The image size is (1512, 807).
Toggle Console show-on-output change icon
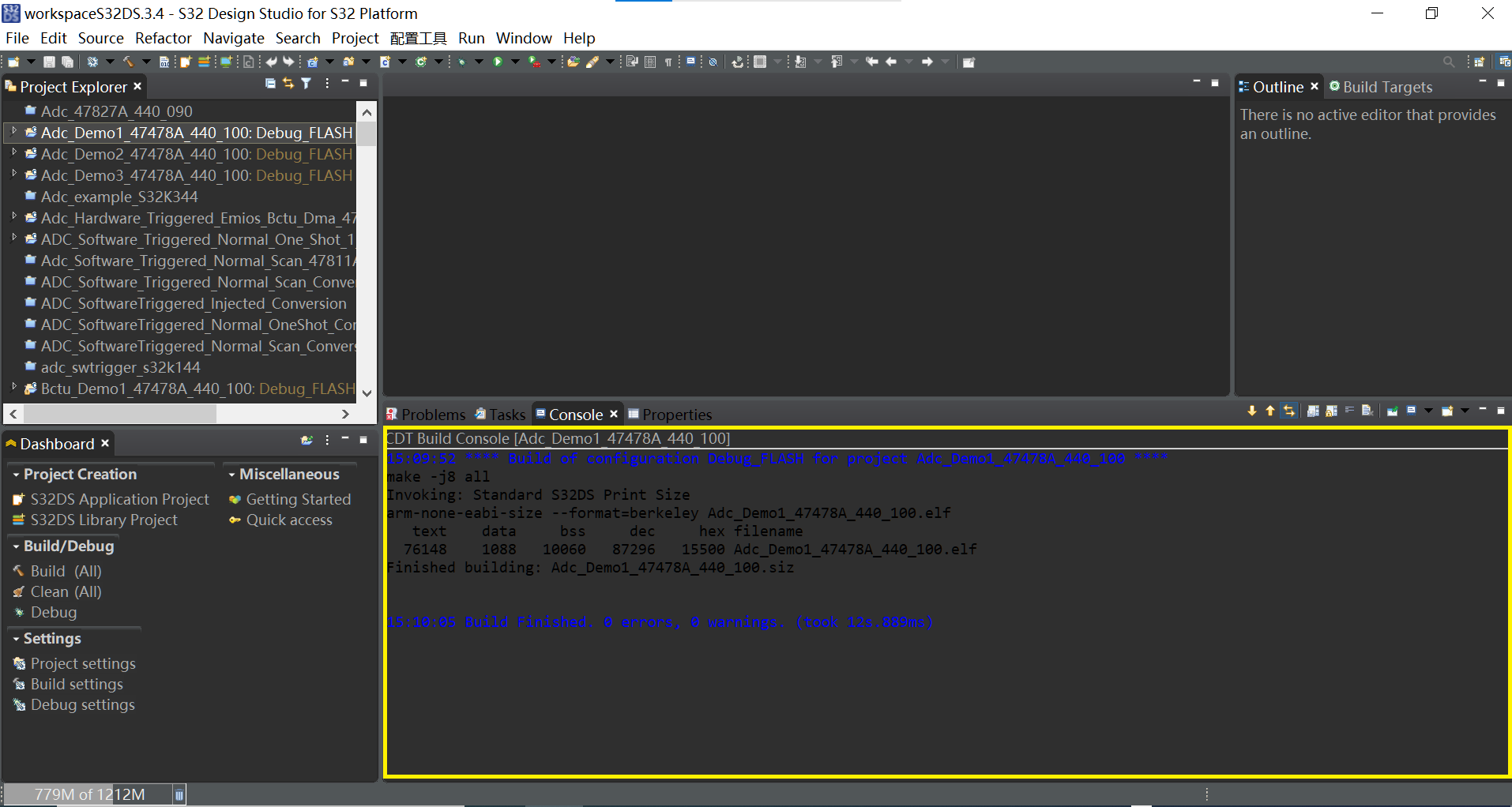click(1289, 411)
